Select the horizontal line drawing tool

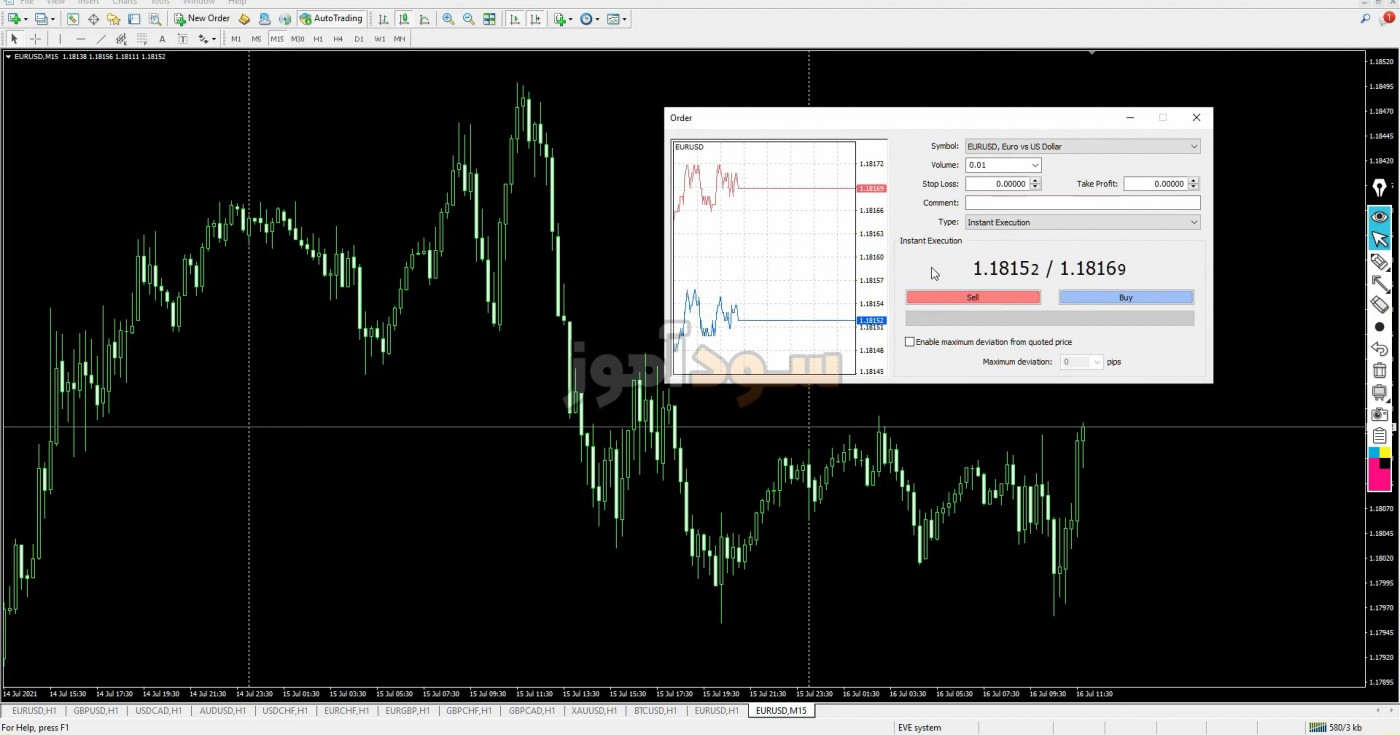[81, 39]
